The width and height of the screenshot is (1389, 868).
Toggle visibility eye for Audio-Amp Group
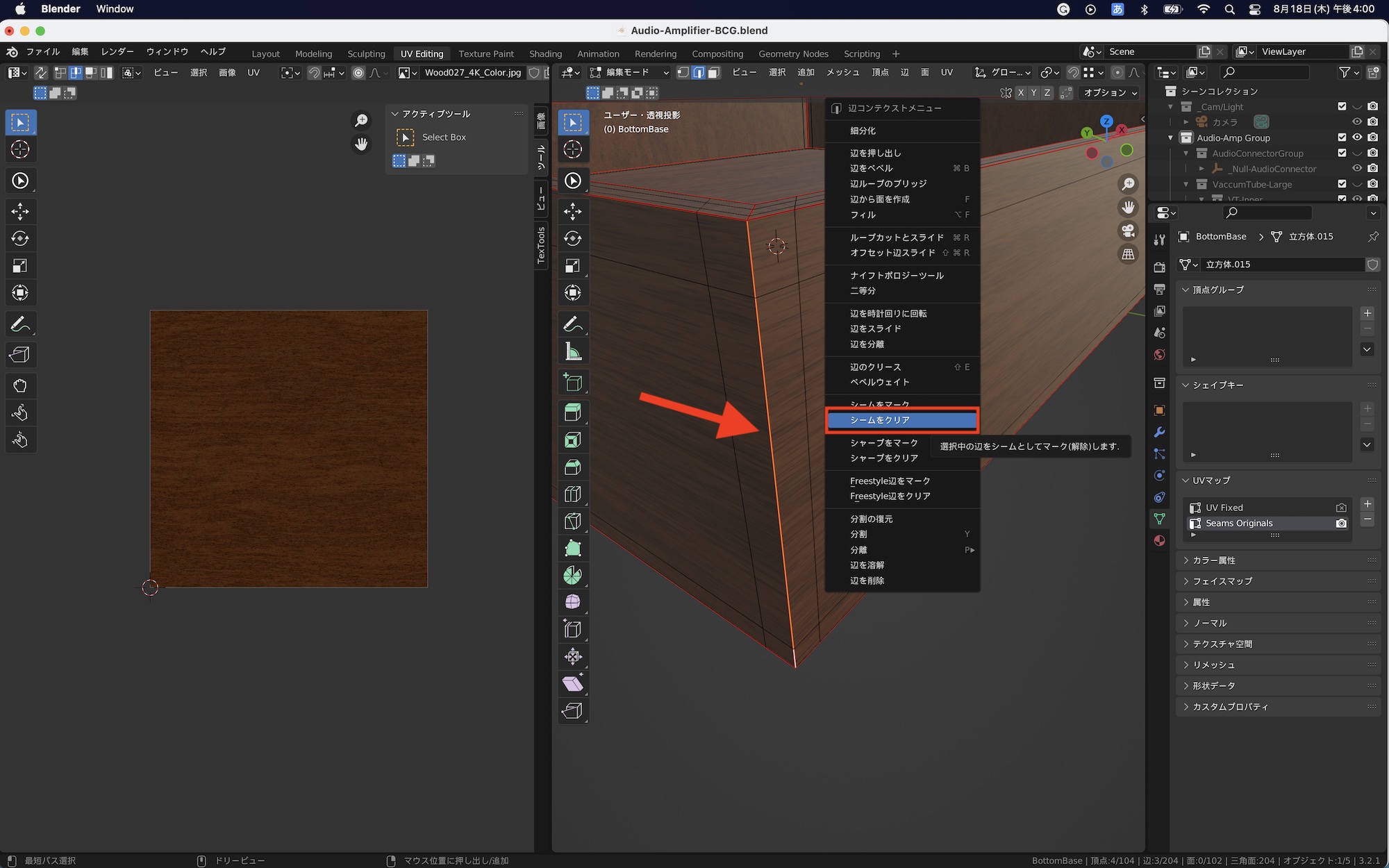point(1357,137)
